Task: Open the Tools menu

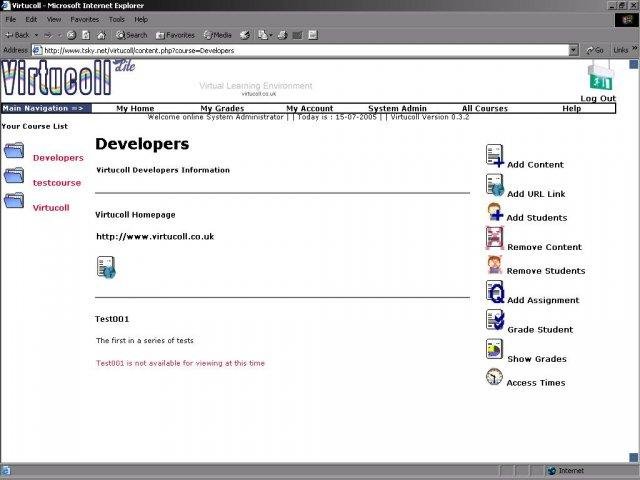Action: tap(116, 19)
